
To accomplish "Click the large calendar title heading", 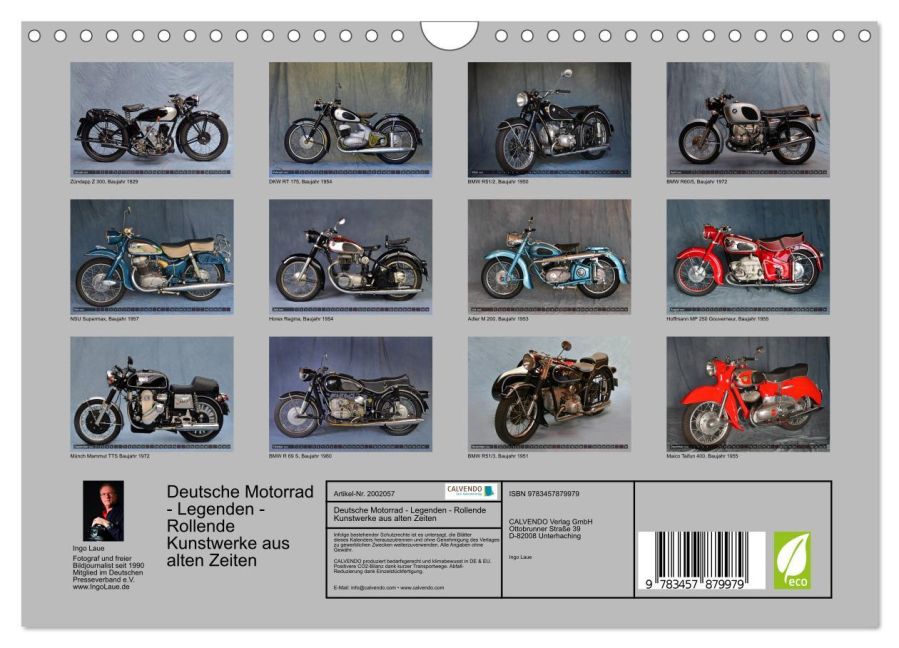I will tap(240, 526).
